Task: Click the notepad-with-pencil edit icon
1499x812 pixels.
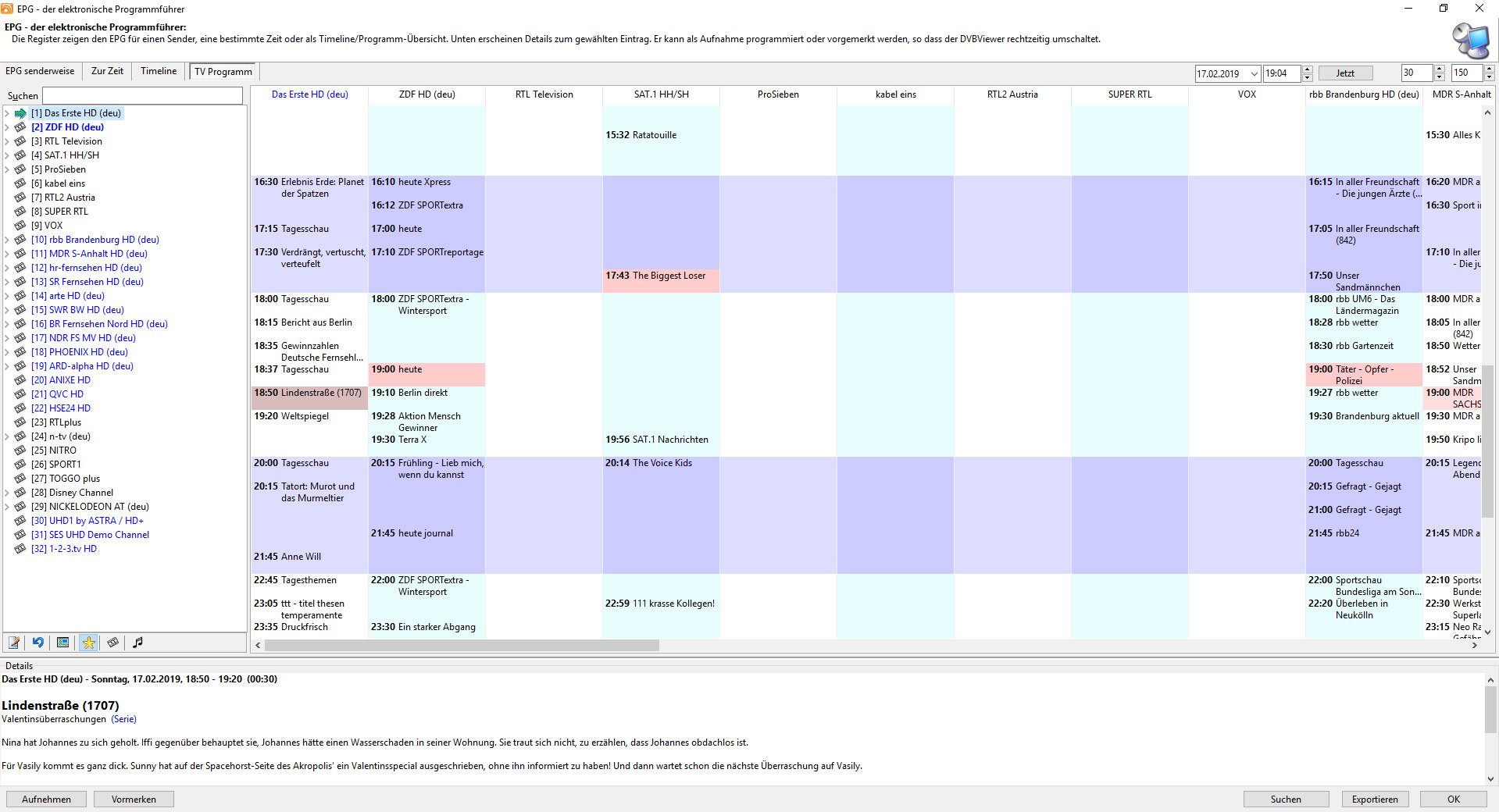Action: click(14, 643)
